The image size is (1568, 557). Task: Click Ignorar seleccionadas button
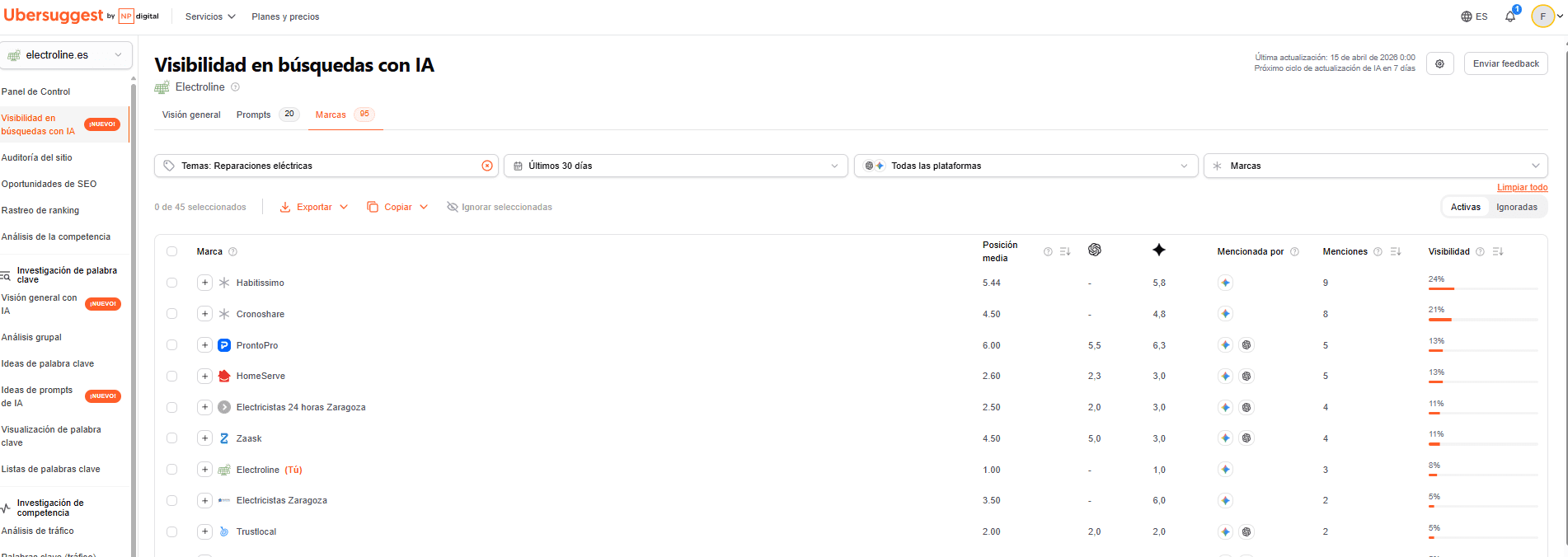tap(500, 207)
